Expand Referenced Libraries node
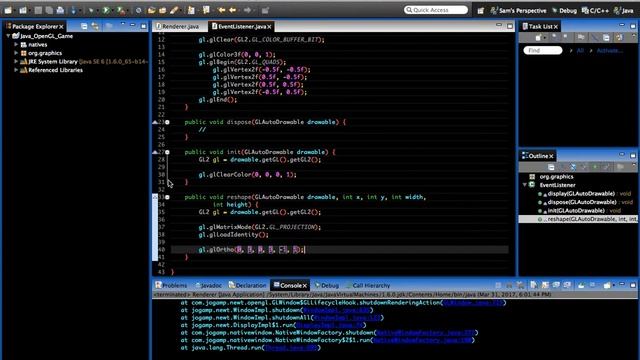The width and height of the screenshot is (640, 360). click(16, 70)
